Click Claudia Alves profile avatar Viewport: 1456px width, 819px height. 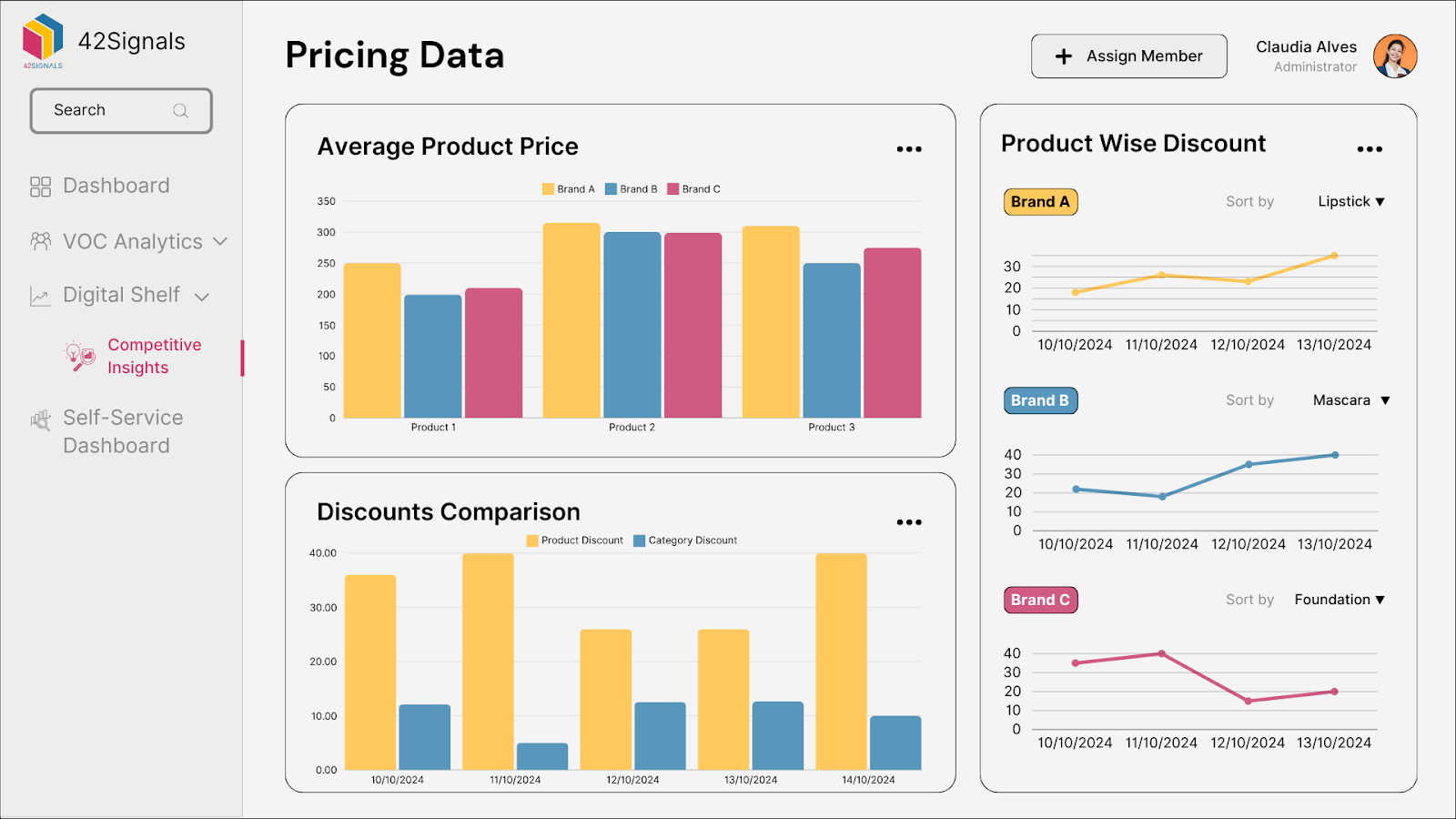pyautogui.click(x=1395, y=56)
